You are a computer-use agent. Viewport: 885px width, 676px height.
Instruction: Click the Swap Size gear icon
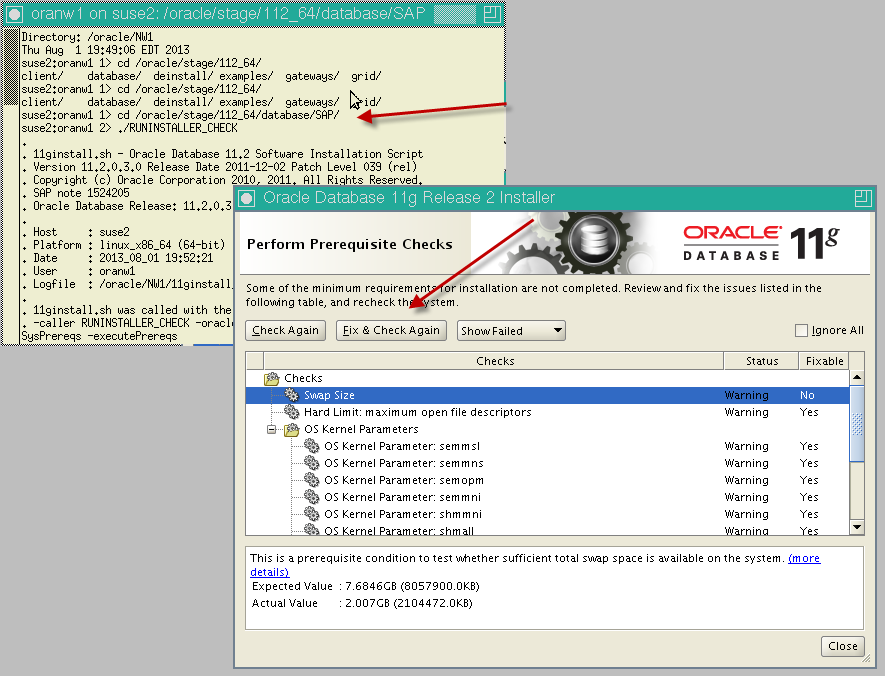[x=291, y=396]
